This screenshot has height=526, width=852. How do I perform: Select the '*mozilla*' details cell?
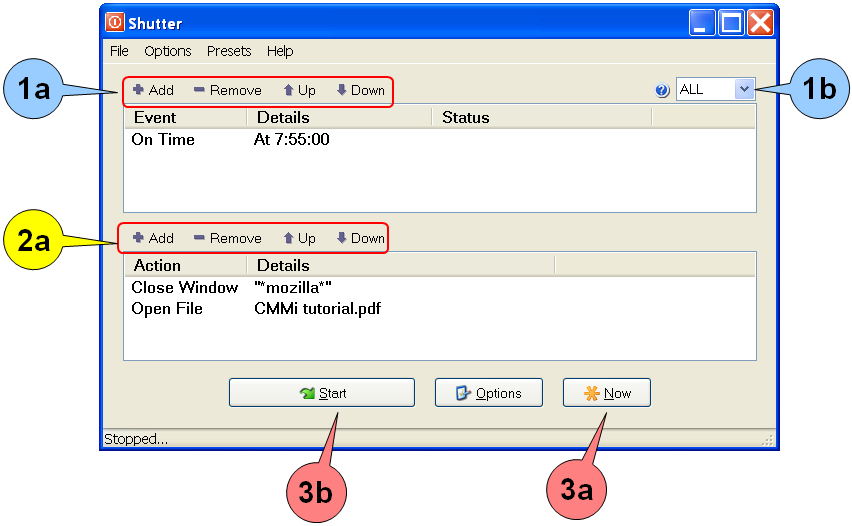[293, 287]
